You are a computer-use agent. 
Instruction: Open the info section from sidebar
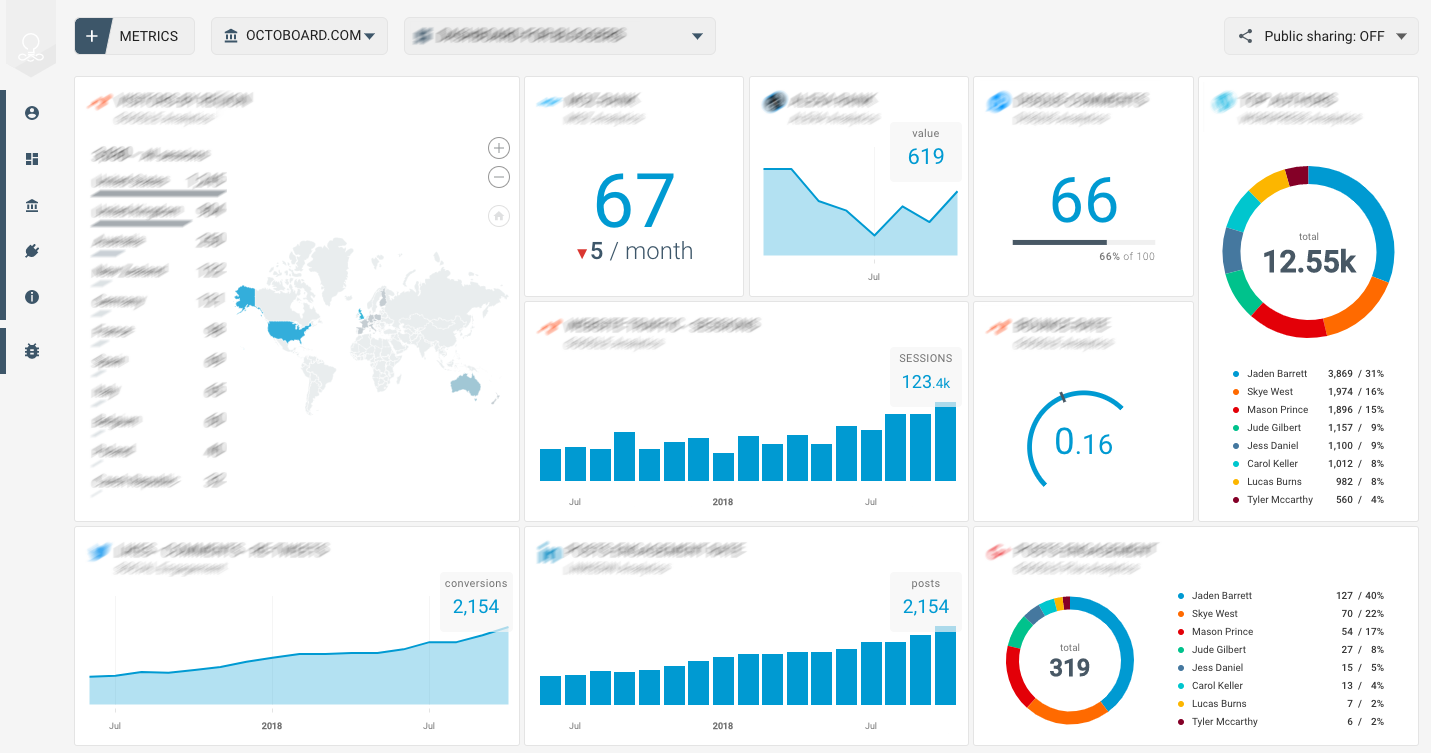[x=31, y=297]
